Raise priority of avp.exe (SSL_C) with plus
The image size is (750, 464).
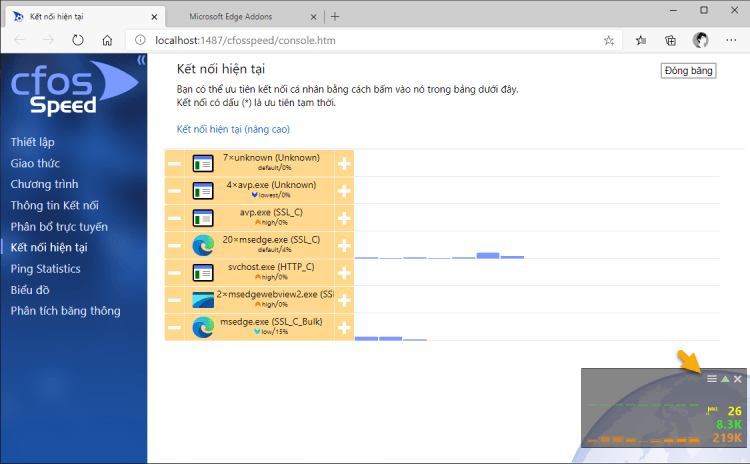(x=344, y=217)
